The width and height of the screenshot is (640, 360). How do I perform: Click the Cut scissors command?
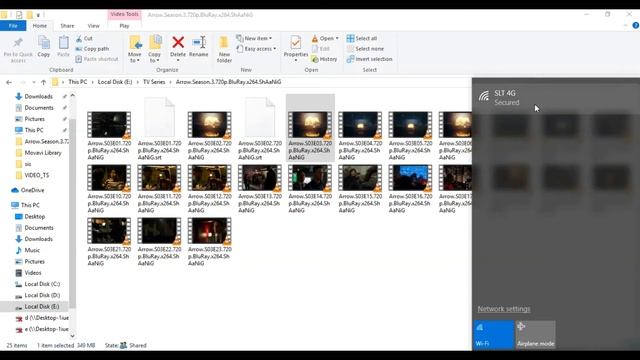84,38
